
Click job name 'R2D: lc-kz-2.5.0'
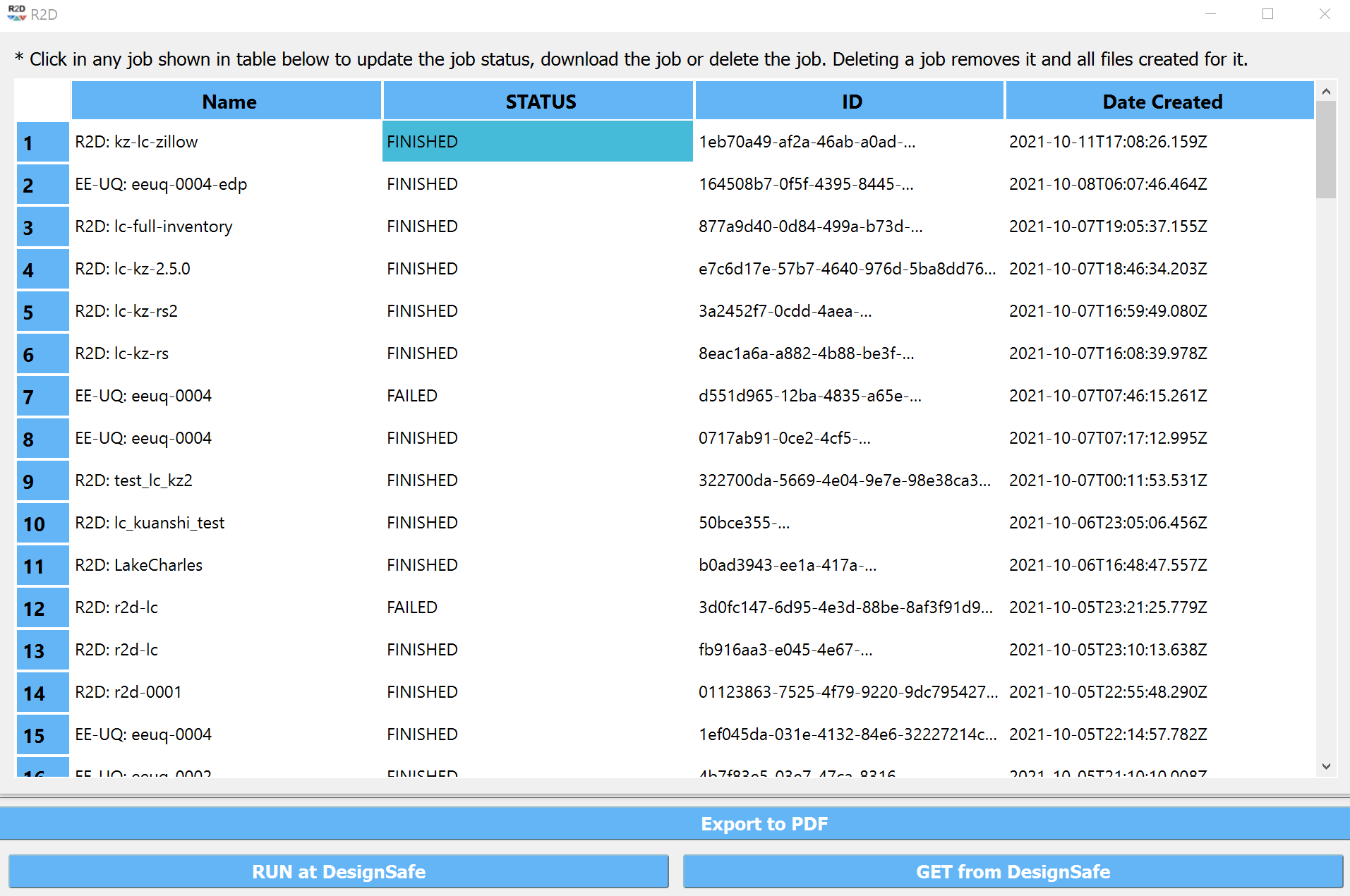(x=133, y=269)
